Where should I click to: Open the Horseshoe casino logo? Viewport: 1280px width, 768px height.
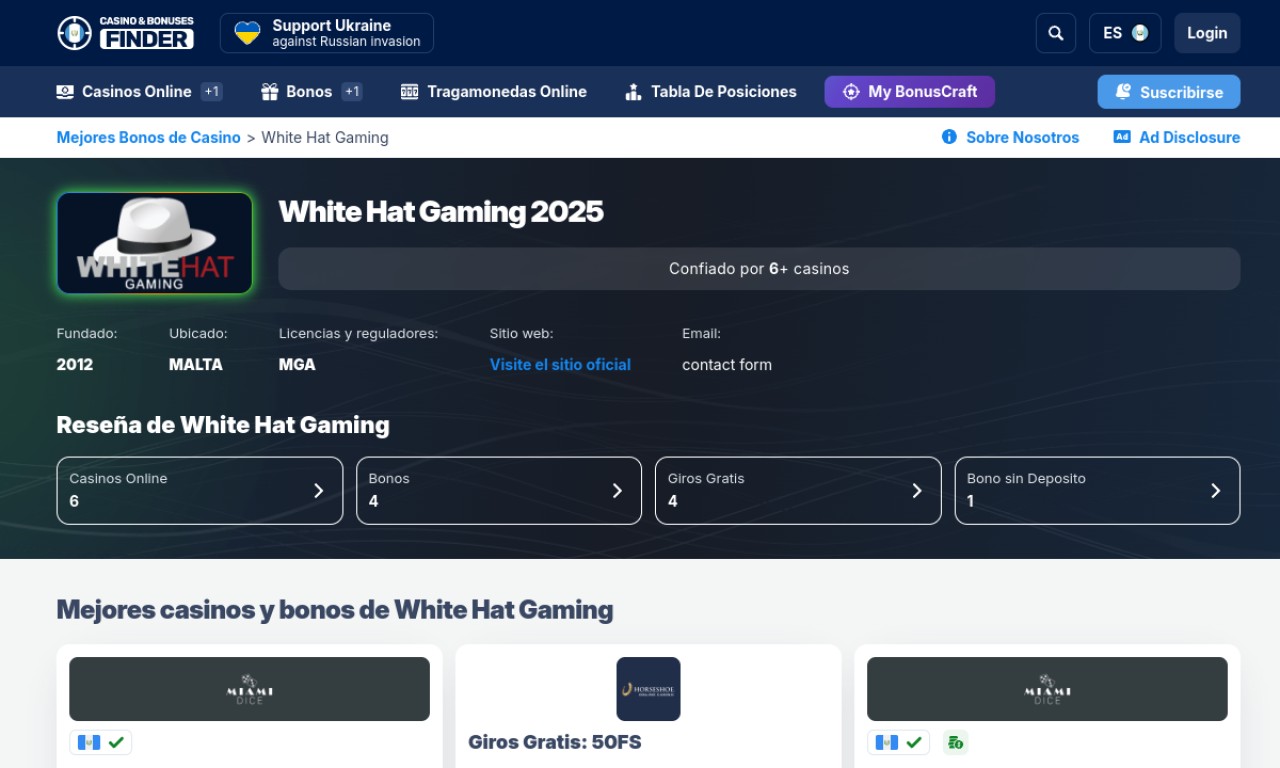coord(648,689)
